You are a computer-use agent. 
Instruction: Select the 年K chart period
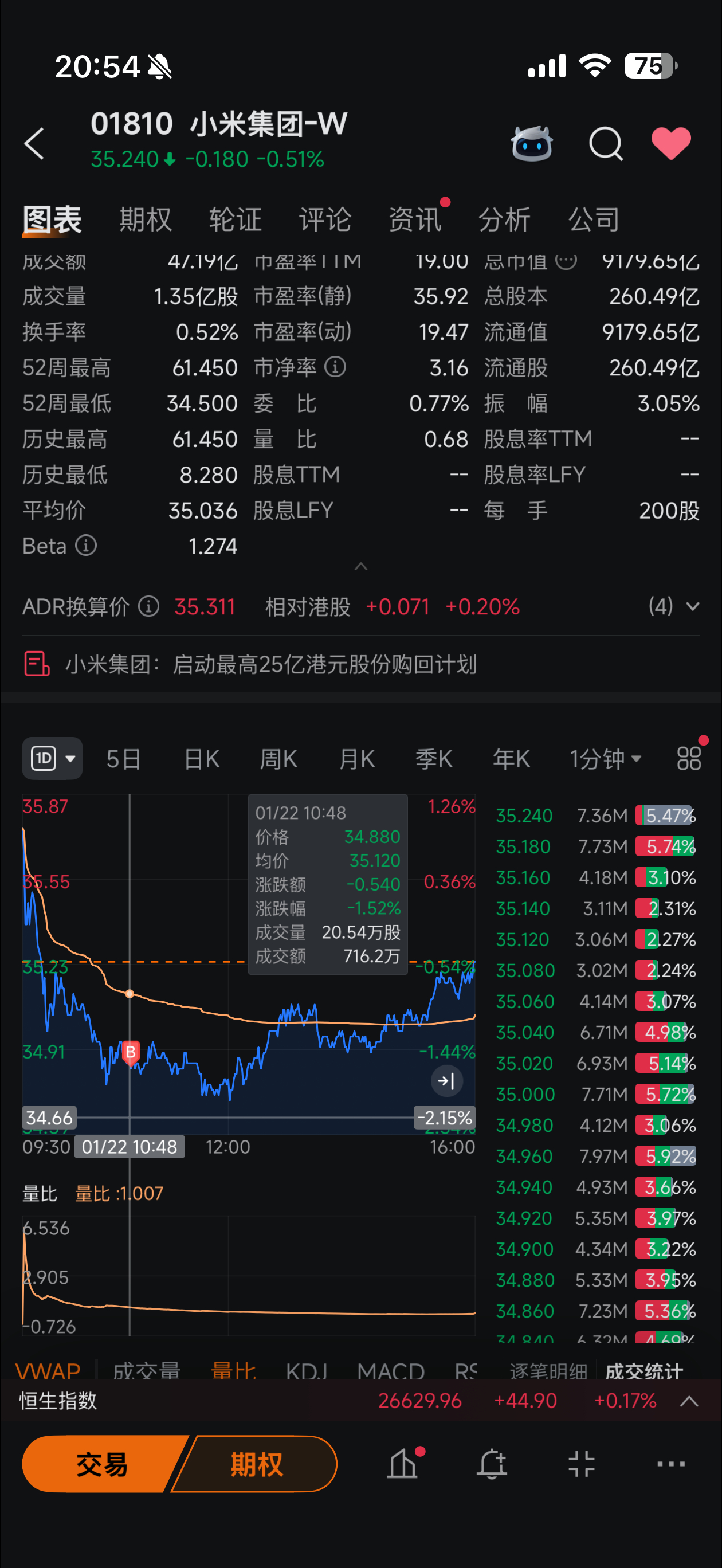coord(511,759)
